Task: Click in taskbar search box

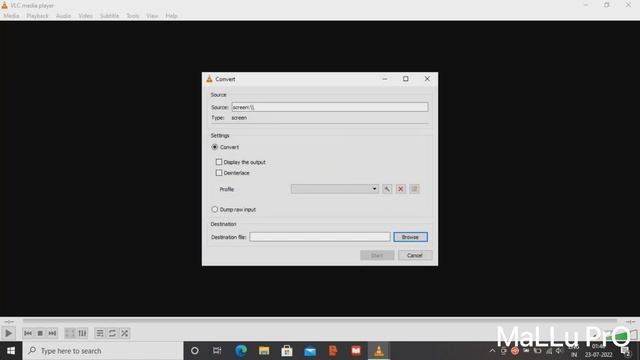Action: point(103,351)
